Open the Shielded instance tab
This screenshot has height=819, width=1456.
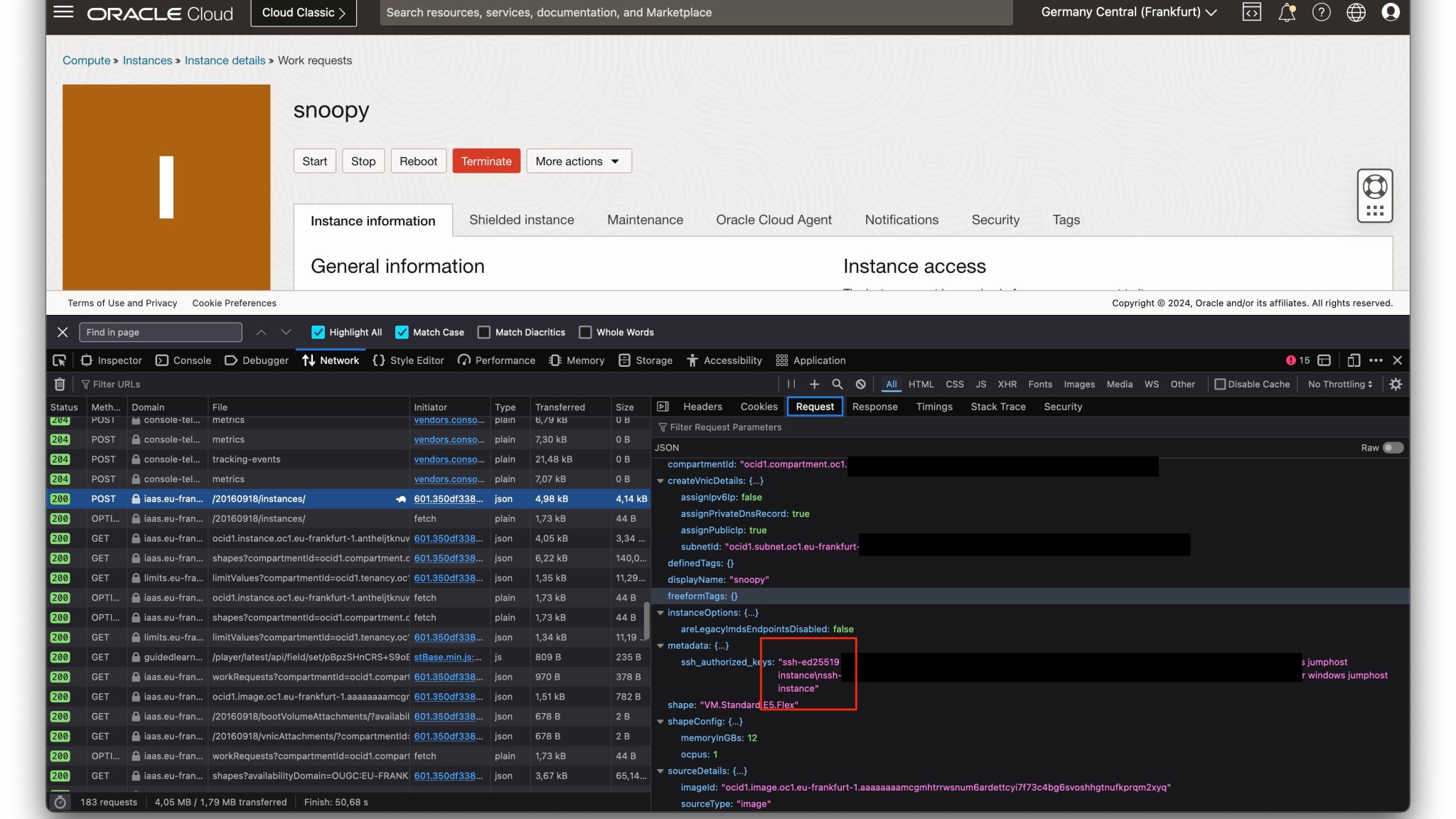521,220
